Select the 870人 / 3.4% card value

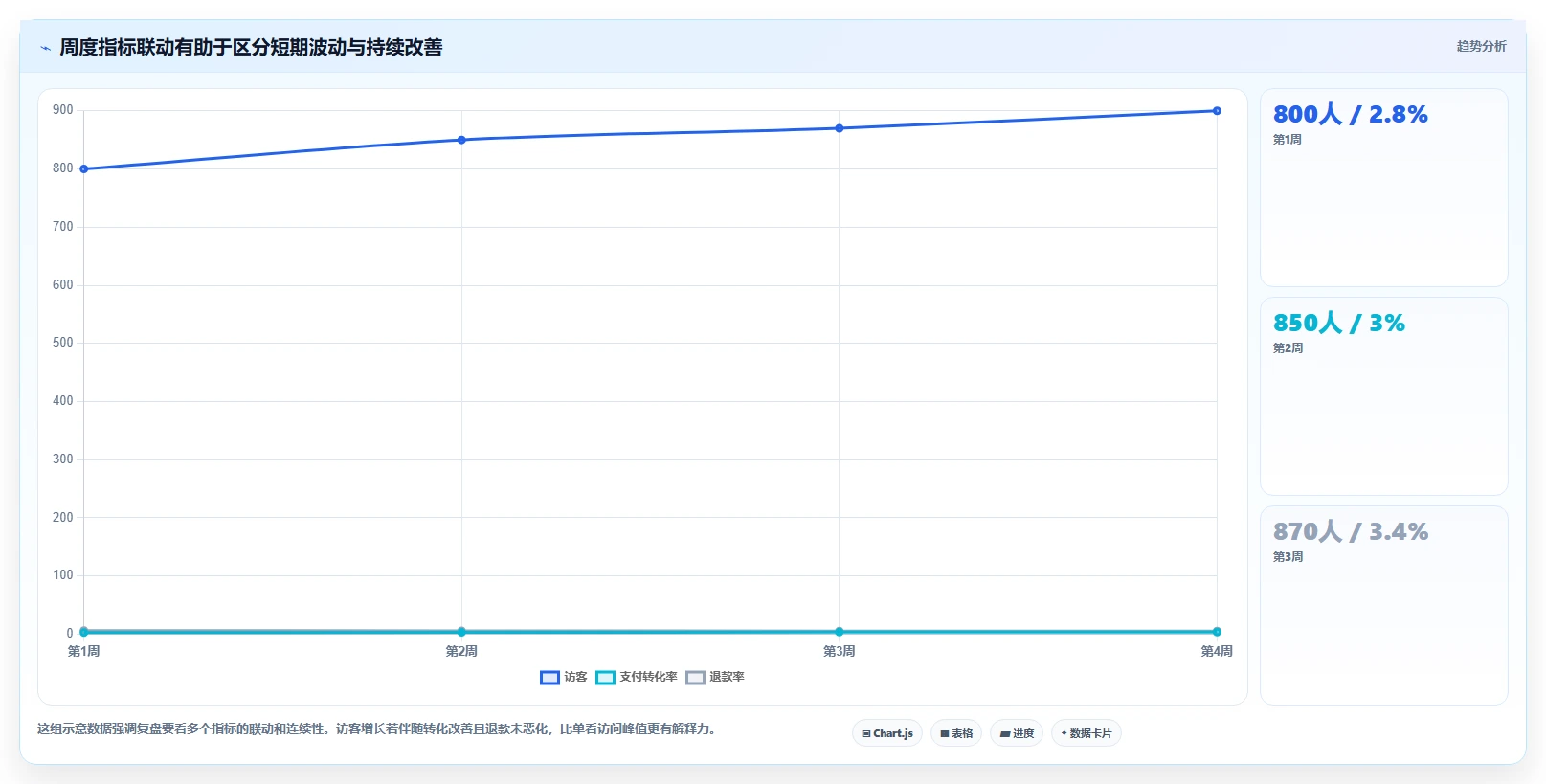click(x=1350, y=531)
